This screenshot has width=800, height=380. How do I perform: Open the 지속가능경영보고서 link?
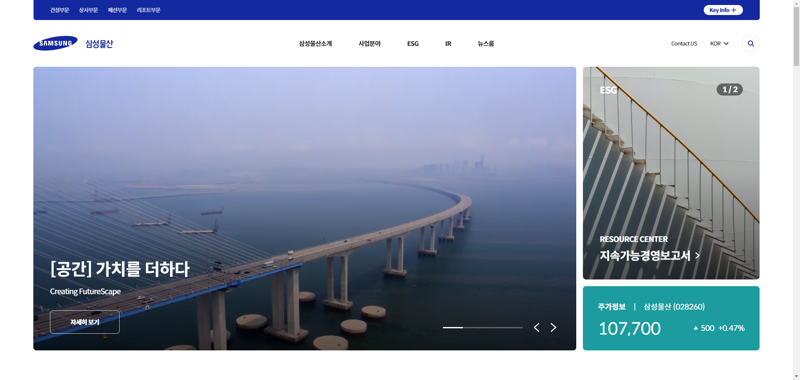[x=649, y=256]
